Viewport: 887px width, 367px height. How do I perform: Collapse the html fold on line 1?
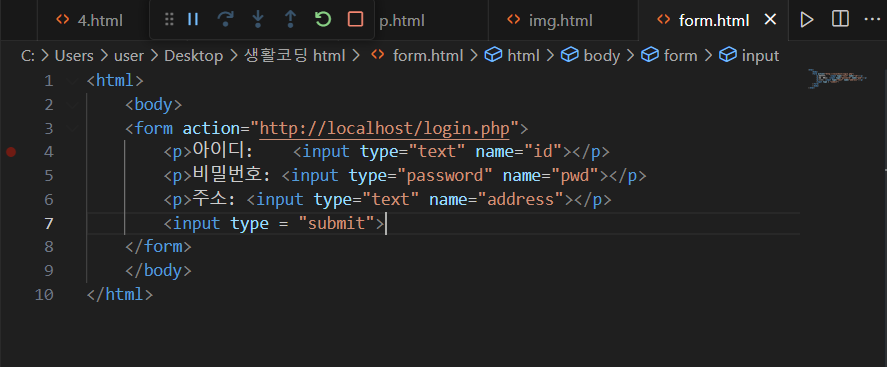72,81
